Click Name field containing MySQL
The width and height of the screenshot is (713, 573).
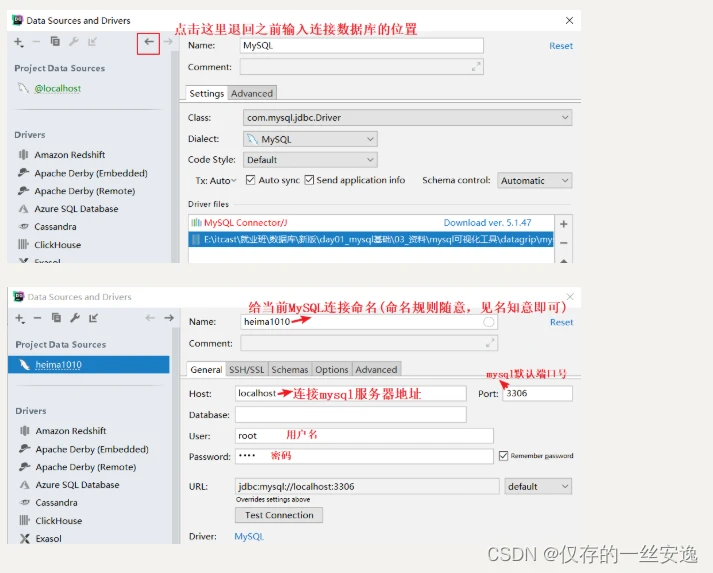tap(362, 45)
